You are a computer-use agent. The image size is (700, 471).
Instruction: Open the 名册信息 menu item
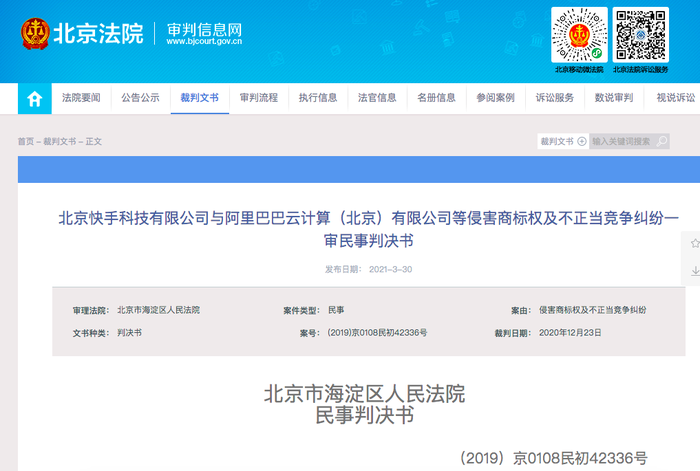coord(436,98)
